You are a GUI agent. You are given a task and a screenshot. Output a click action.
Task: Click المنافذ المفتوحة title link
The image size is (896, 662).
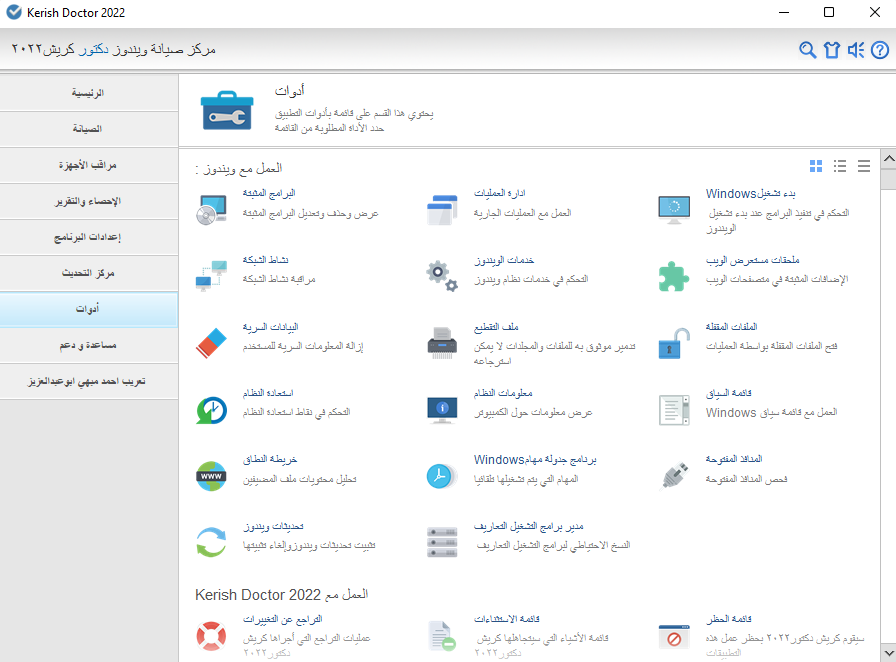click(x=734, y=460)
